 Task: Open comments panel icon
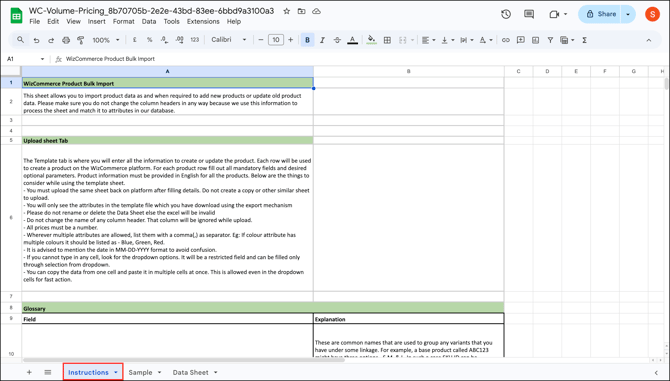(x=529, y=14)
